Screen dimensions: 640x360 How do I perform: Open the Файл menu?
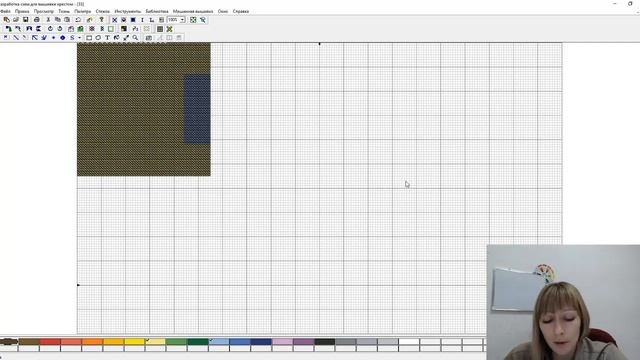[5, 11]
